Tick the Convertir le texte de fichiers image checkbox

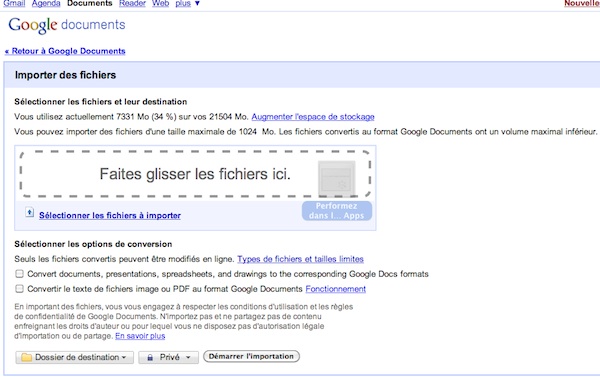coord(19,289)
